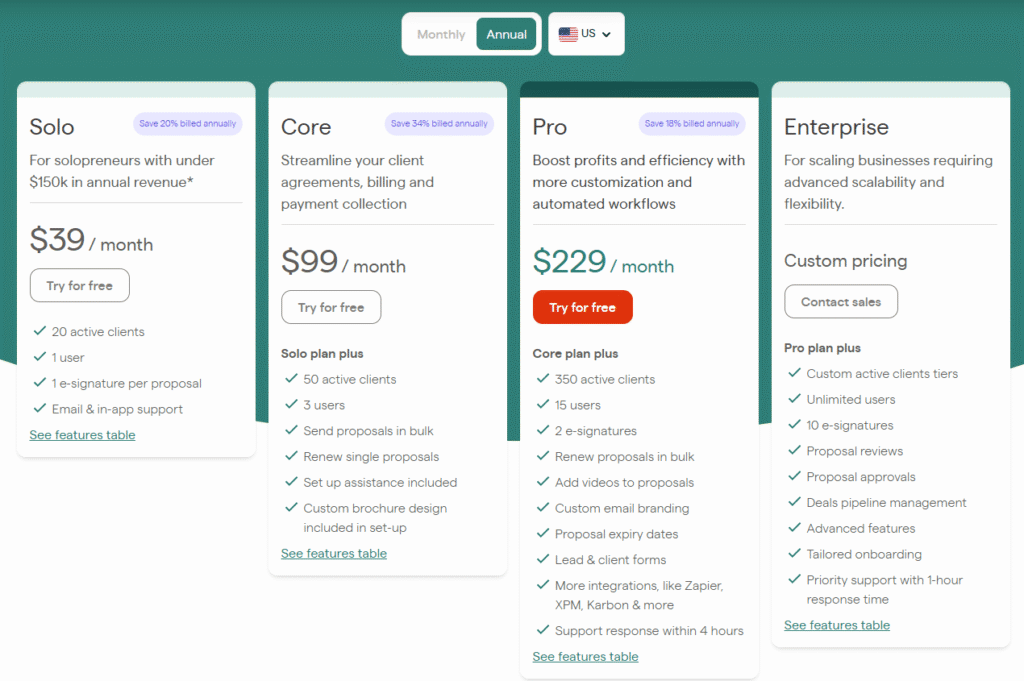Click the checkmark beside "20 active clients"
Viewport: 1024px width, 681px height.
click(x=39, y=331)
